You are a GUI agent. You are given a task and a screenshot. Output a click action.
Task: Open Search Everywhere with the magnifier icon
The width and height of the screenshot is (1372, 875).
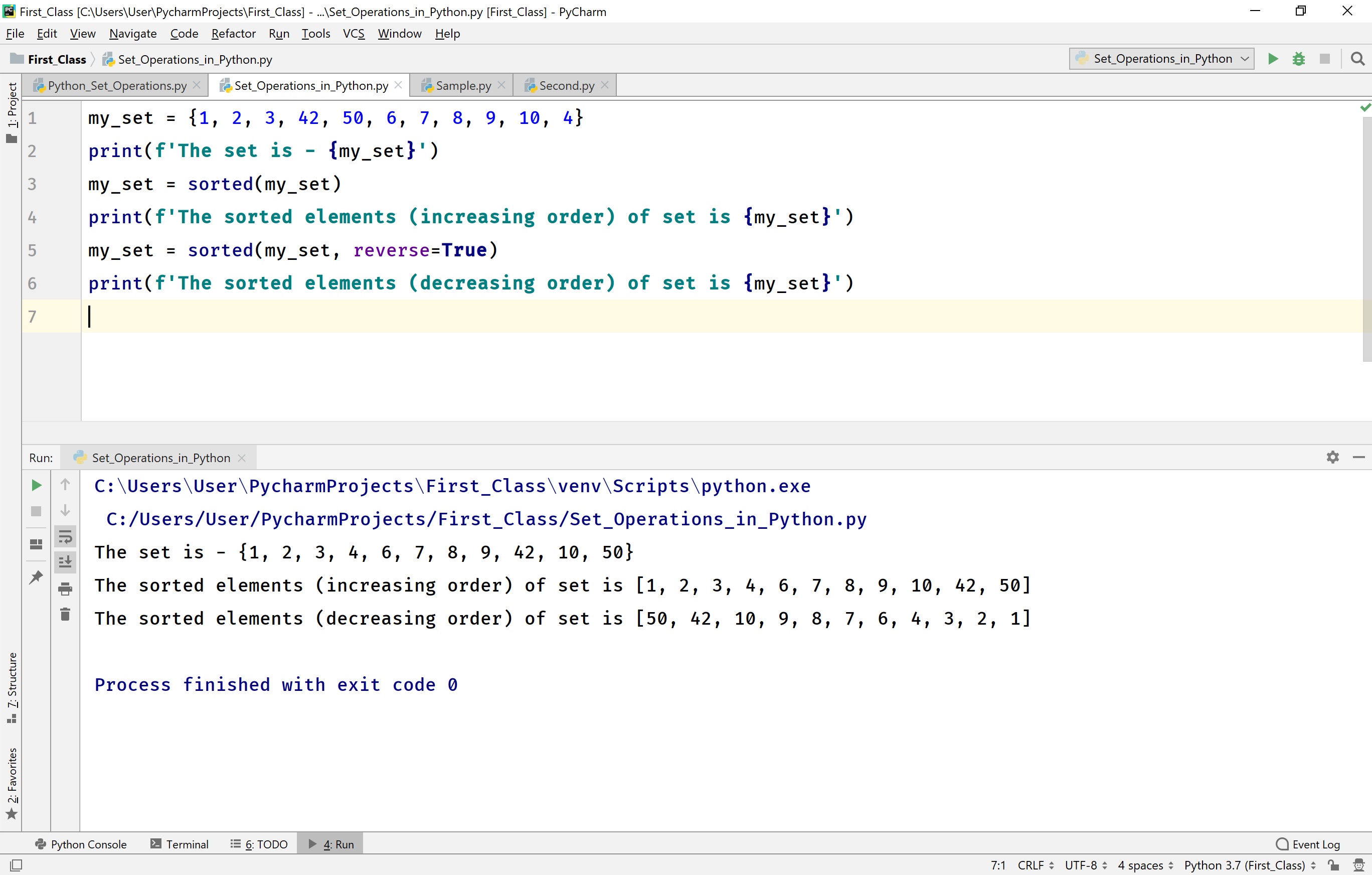[1358, 58]
